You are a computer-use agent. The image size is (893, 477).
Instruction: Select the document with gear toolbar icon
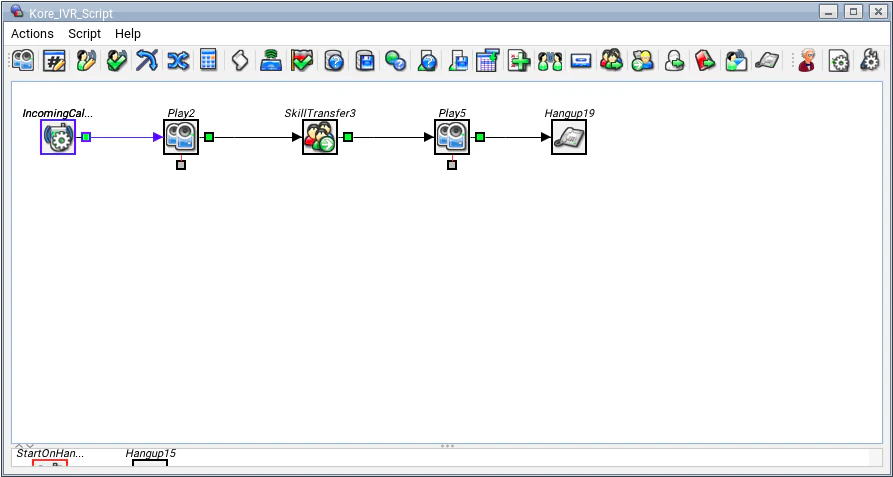click(839, 60)
